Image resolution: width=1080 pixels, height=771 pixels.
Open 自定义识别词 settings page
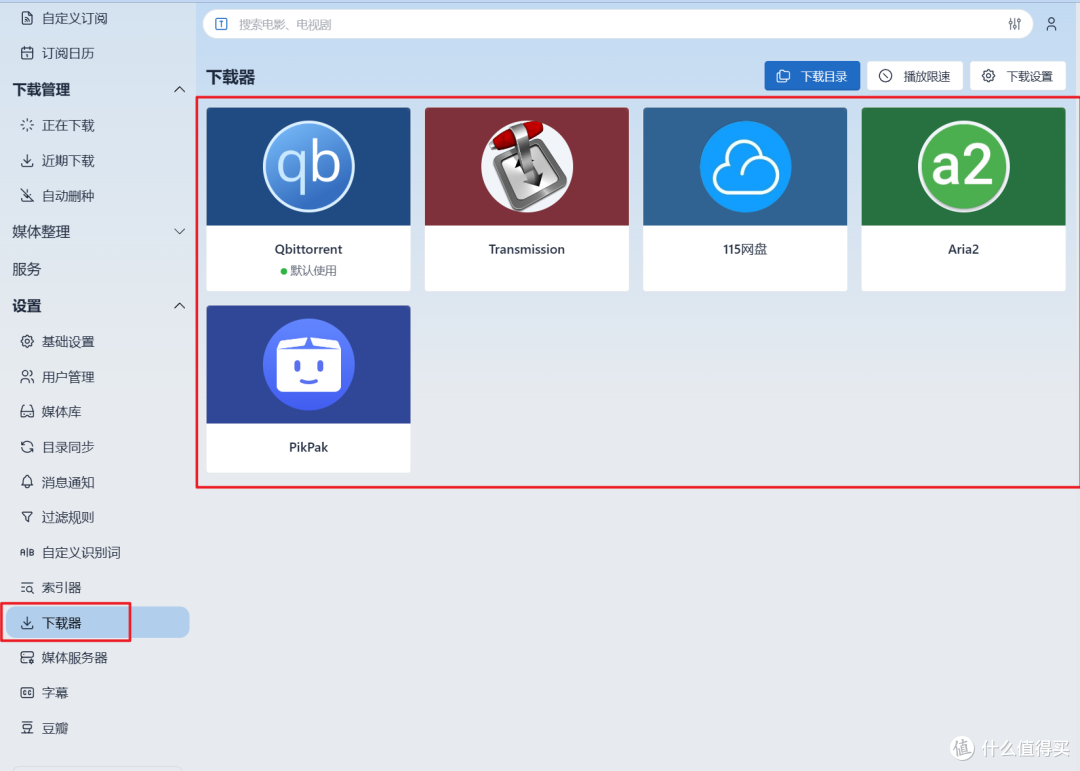click(81, 552)
